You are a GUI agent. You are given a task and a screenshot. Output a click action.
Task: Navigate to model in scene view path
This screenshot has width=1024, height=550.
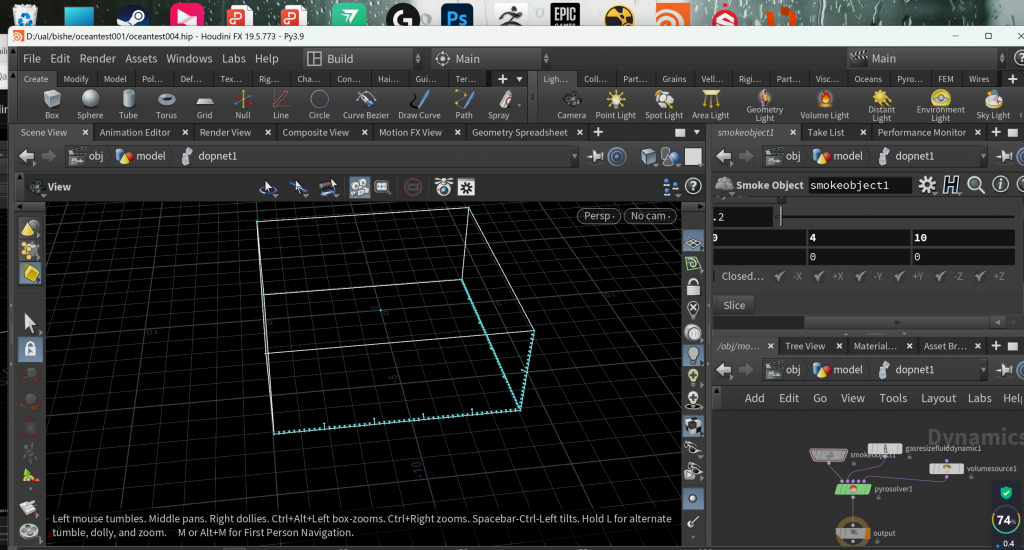(142, 156)
